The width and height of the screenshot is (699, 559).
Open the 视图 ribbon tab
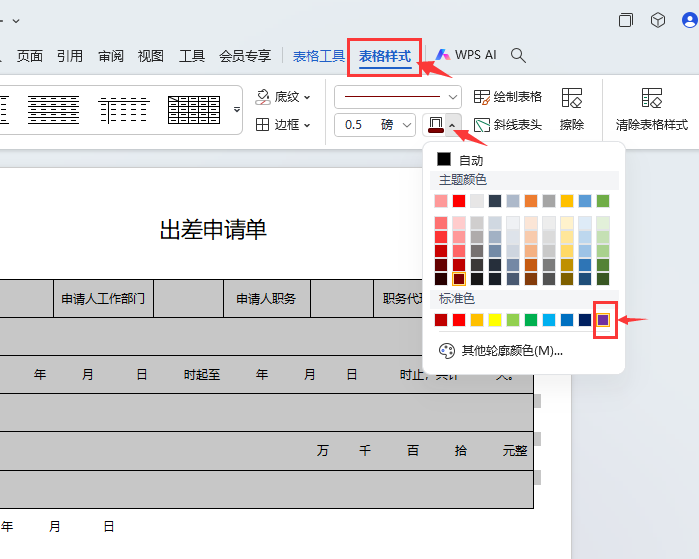coord(151,56)
